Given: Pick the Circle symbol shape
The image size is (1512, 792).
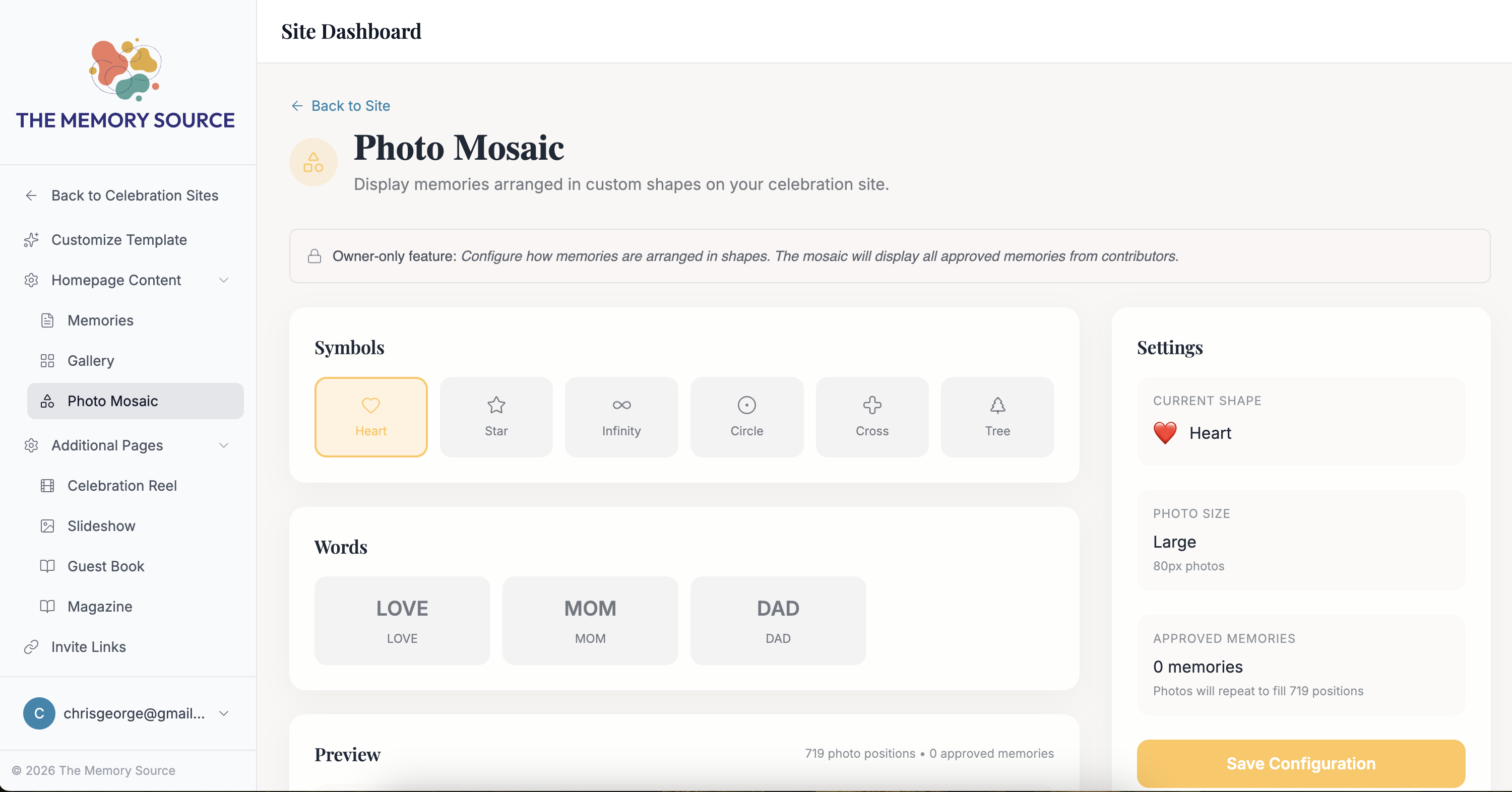Looking at the screenshot, I should (746, 417).
